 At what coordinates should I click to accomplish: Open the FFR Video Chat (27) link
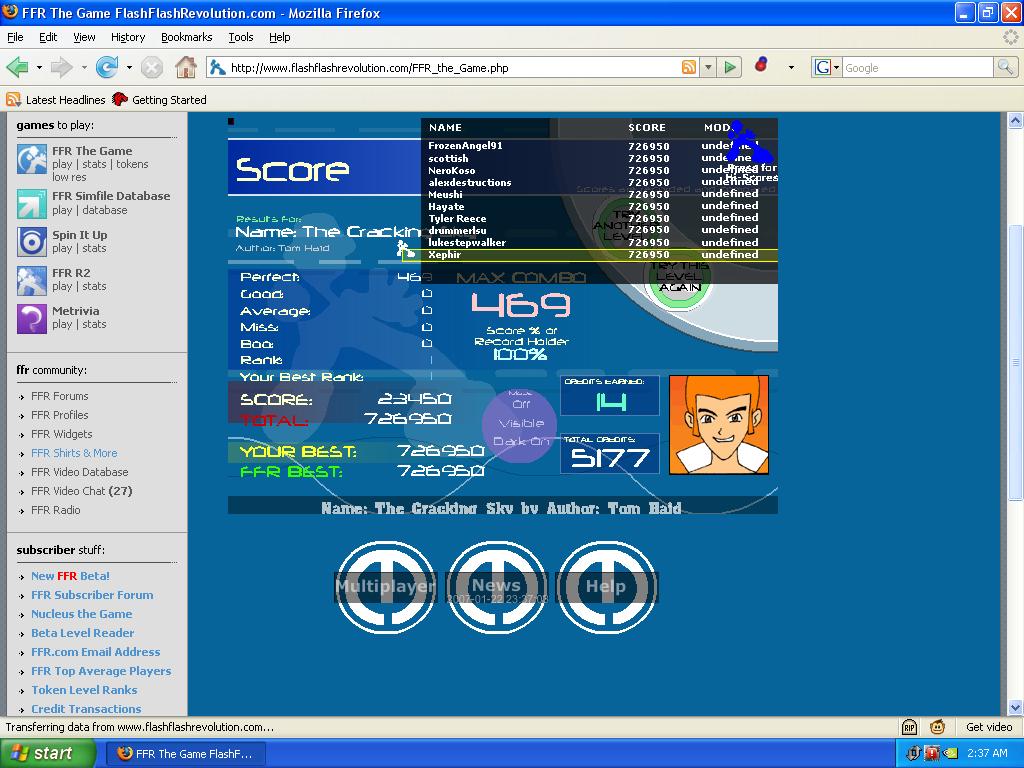(82, 490)
